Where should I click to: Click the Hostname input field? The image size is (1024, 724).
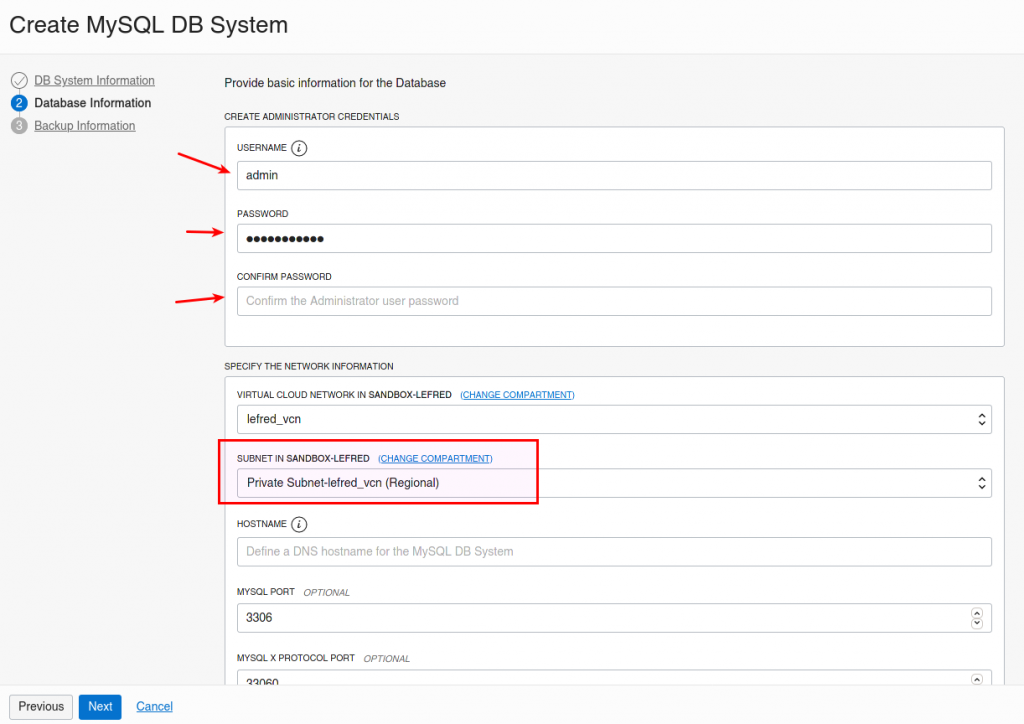pos(614,552)
